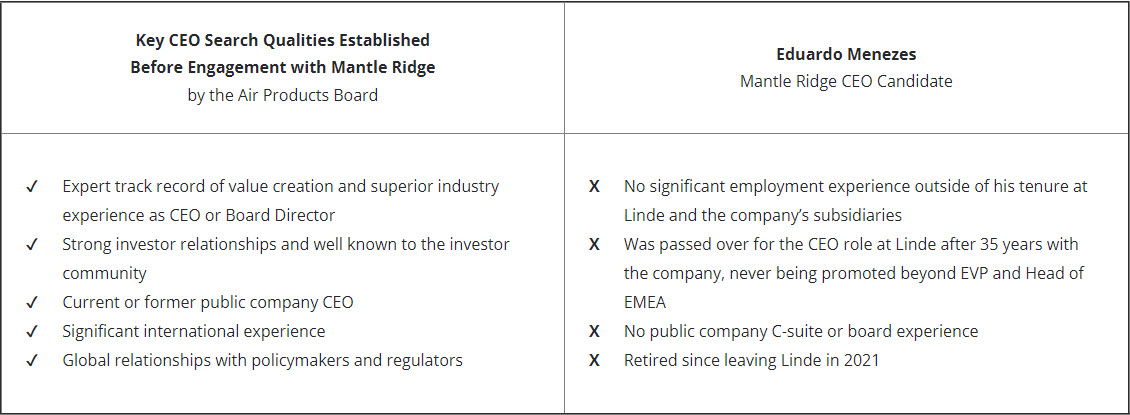Click the 'Expert track record of value creation' line
This screenshot has height=415, width=1130.
[x=280, y=187]
